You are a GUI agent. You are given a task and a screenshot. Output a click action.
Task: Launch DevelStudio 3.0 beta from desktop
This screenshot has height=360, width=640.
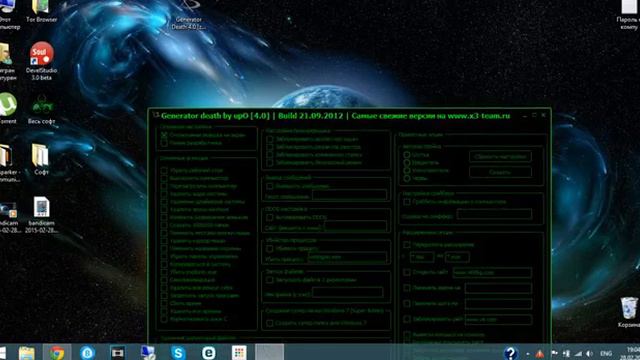pyautogui.click(x=41, y=60)
